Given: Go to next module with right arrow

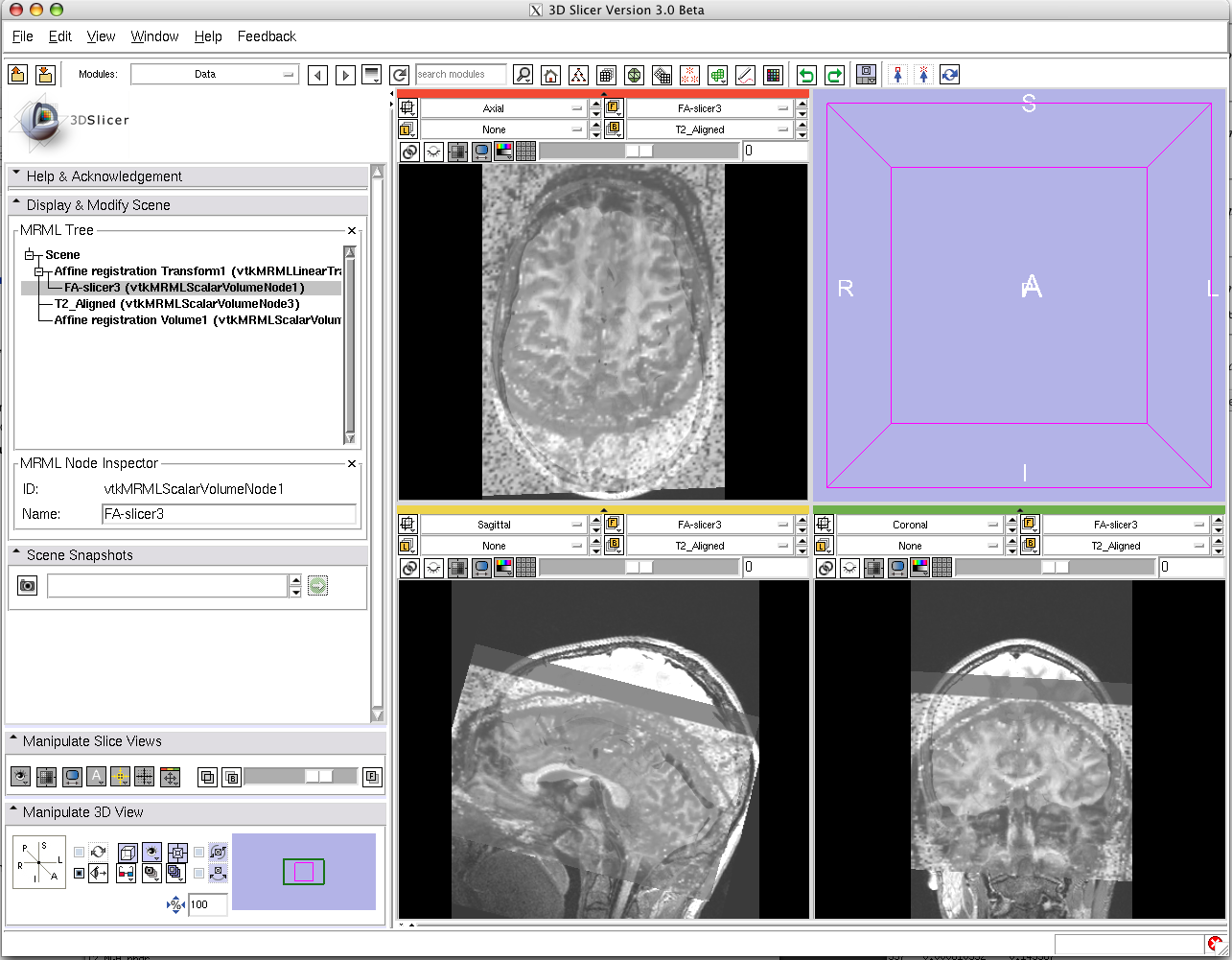Looking at the screenshot, I should 345,74.
